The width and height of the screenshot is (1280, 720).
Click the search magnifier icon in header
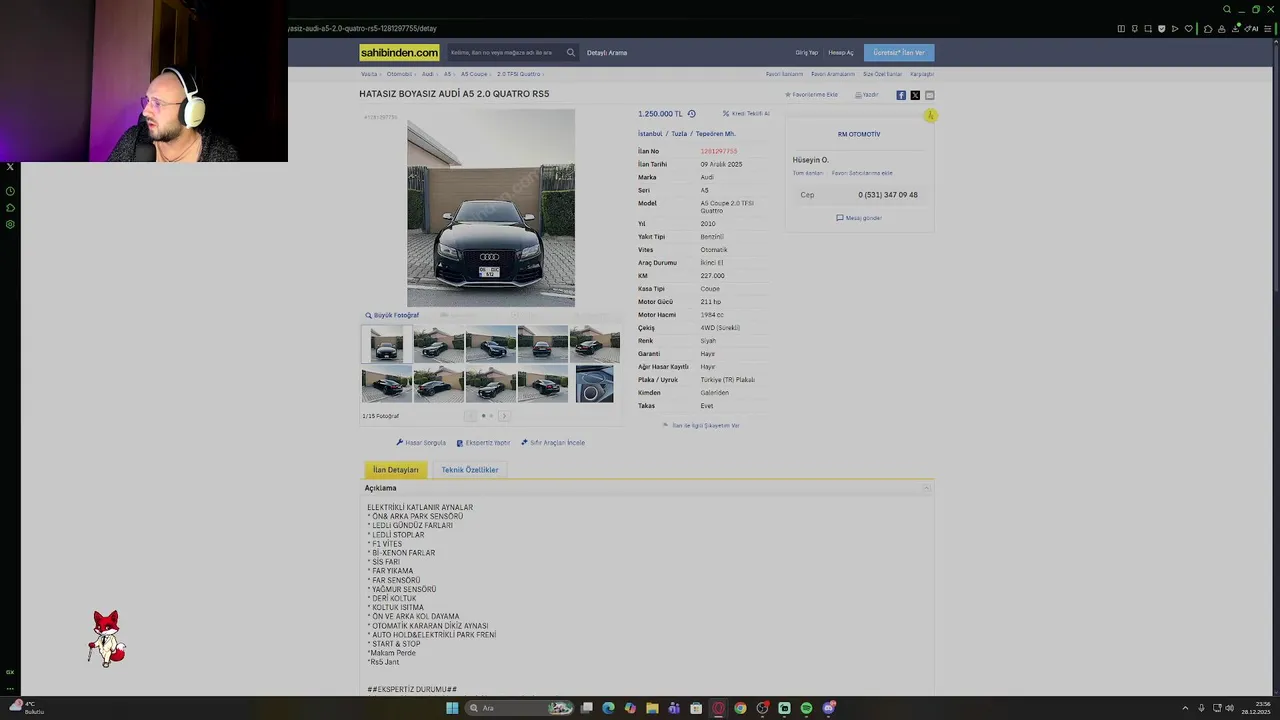[x=571, y=52]
